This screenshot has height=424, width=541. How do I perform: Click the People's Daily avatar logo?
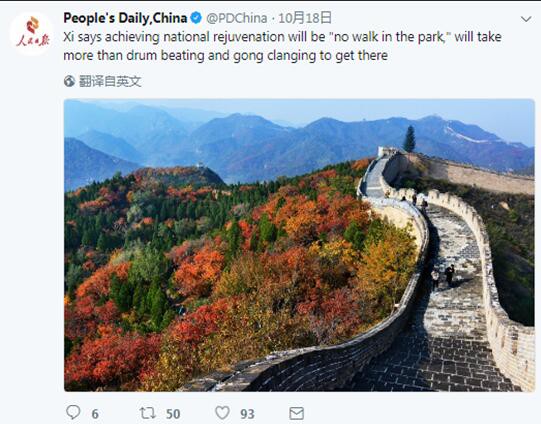click(x=32, y=34)
